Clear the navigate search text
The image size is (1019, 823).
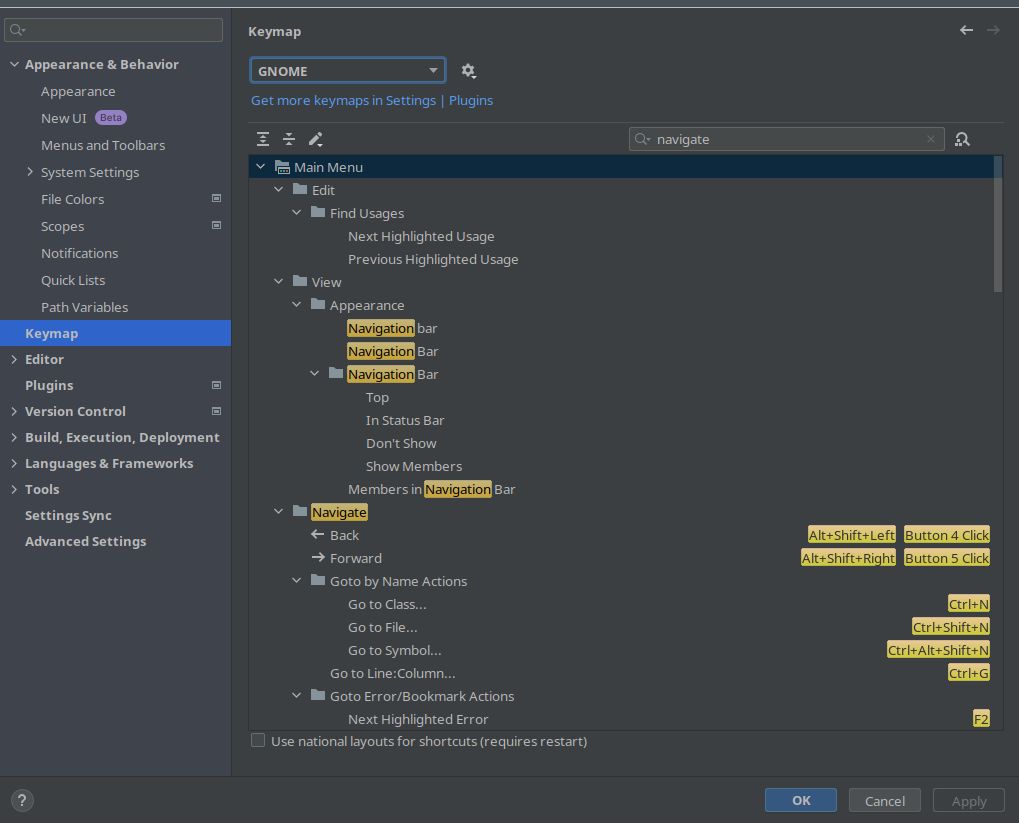pyautogui.click(x=931, y=139)
